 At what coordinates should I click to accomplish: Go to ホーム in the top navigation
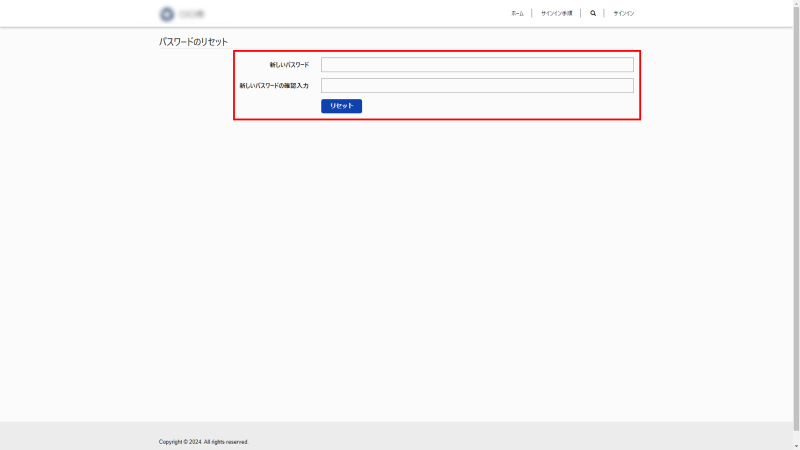(x=517, y=14)
